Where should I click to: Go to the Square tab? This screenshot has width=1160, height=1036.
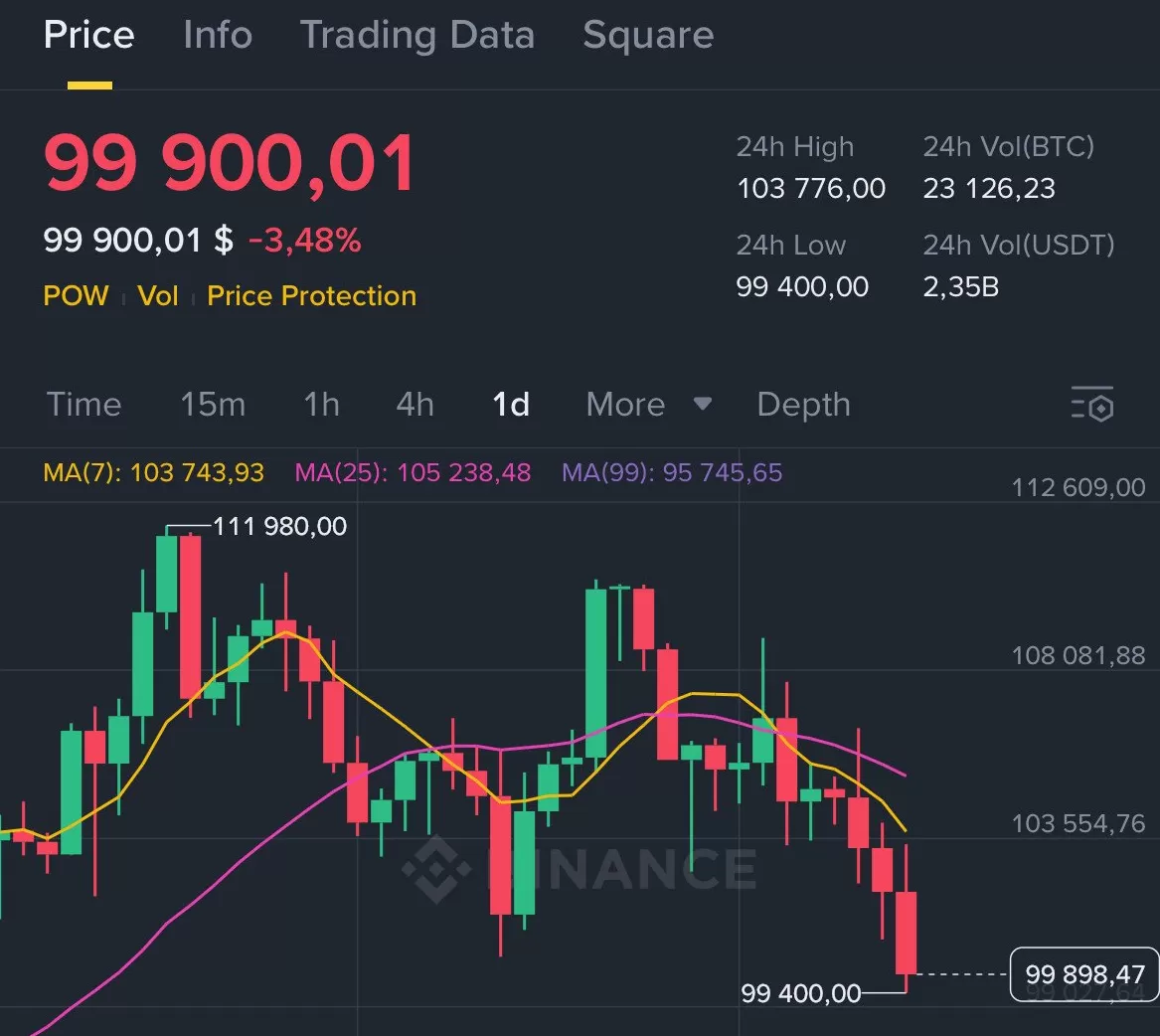[648, 36]
